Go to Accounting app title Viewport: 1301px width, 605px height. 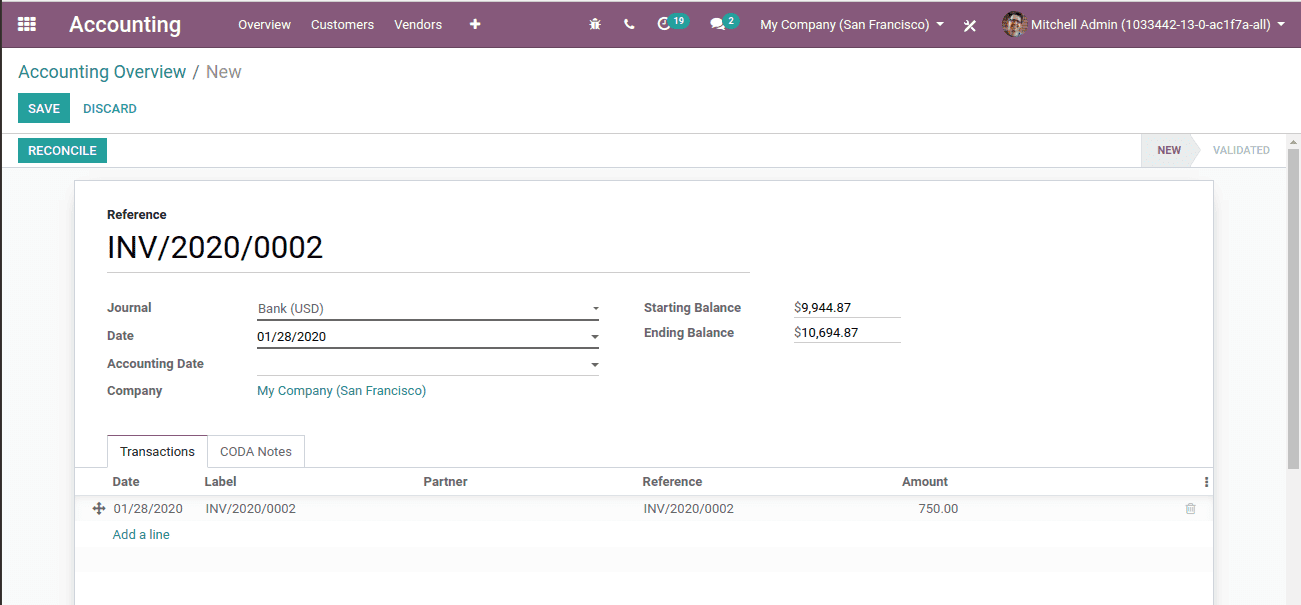pos(125,24)
